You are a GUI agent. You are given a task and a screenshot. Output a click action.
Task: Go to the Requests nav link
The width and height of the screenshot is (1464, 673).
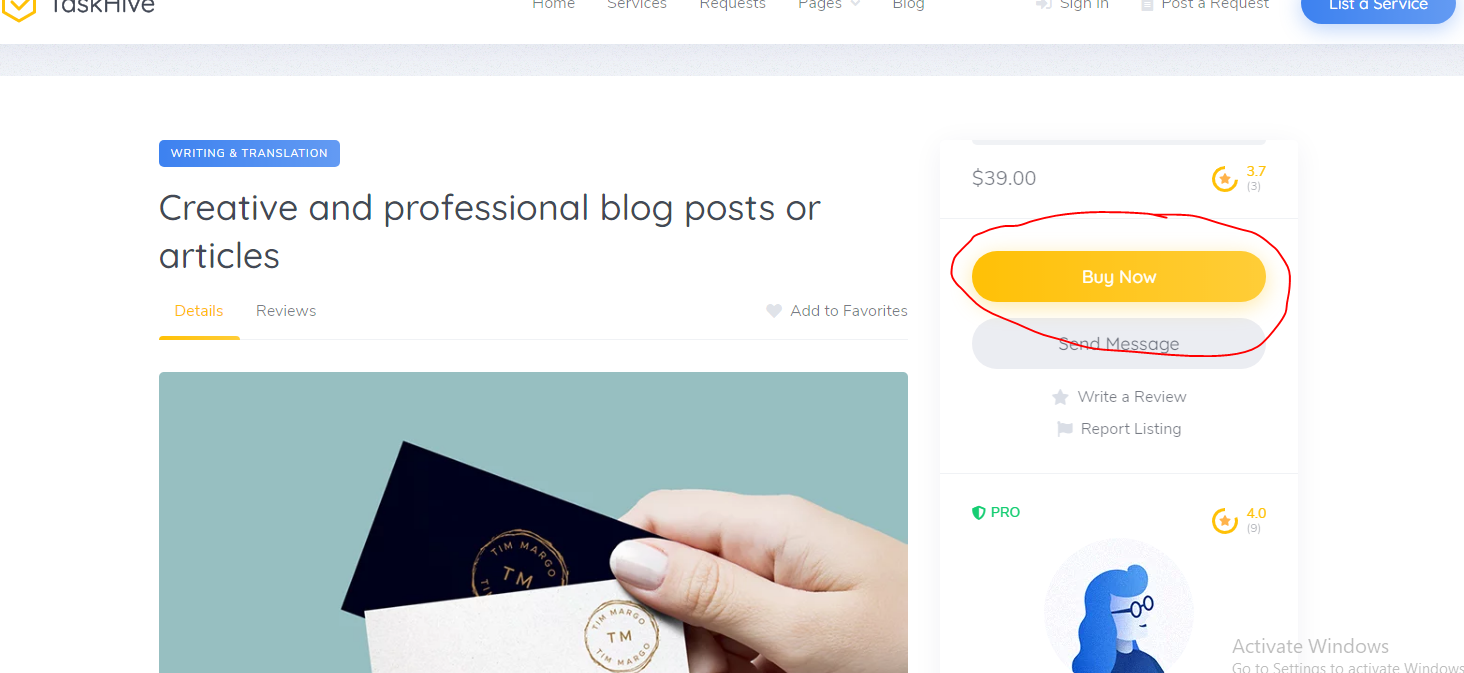click(x=732, y=5)
